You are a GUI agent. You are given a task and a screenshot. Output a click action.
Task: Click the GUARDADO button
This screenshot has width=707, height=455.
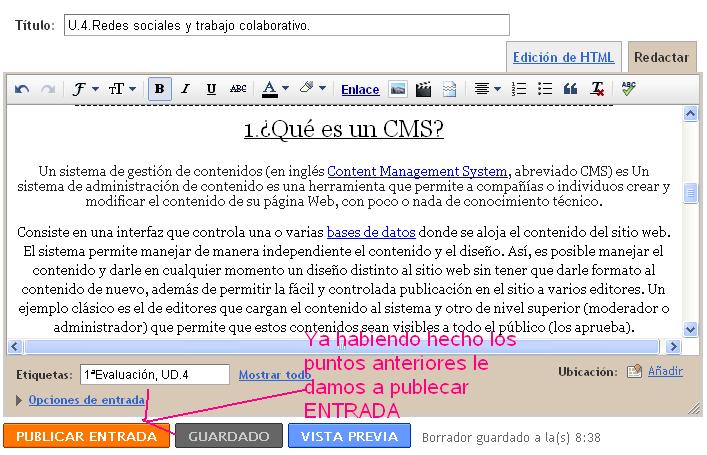[x=229, y=436]
